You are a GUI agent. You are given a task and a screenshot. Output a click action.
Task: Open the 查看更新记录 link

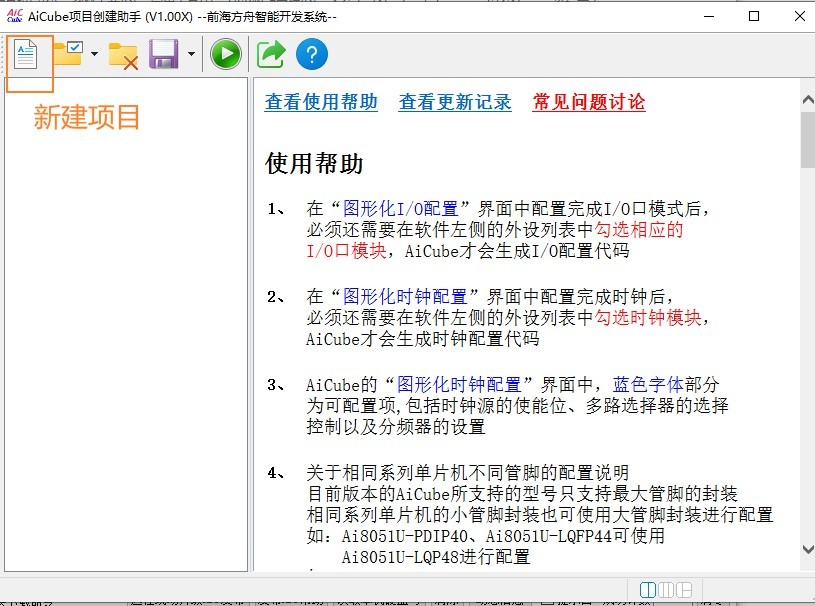click(x=455, y=102)
